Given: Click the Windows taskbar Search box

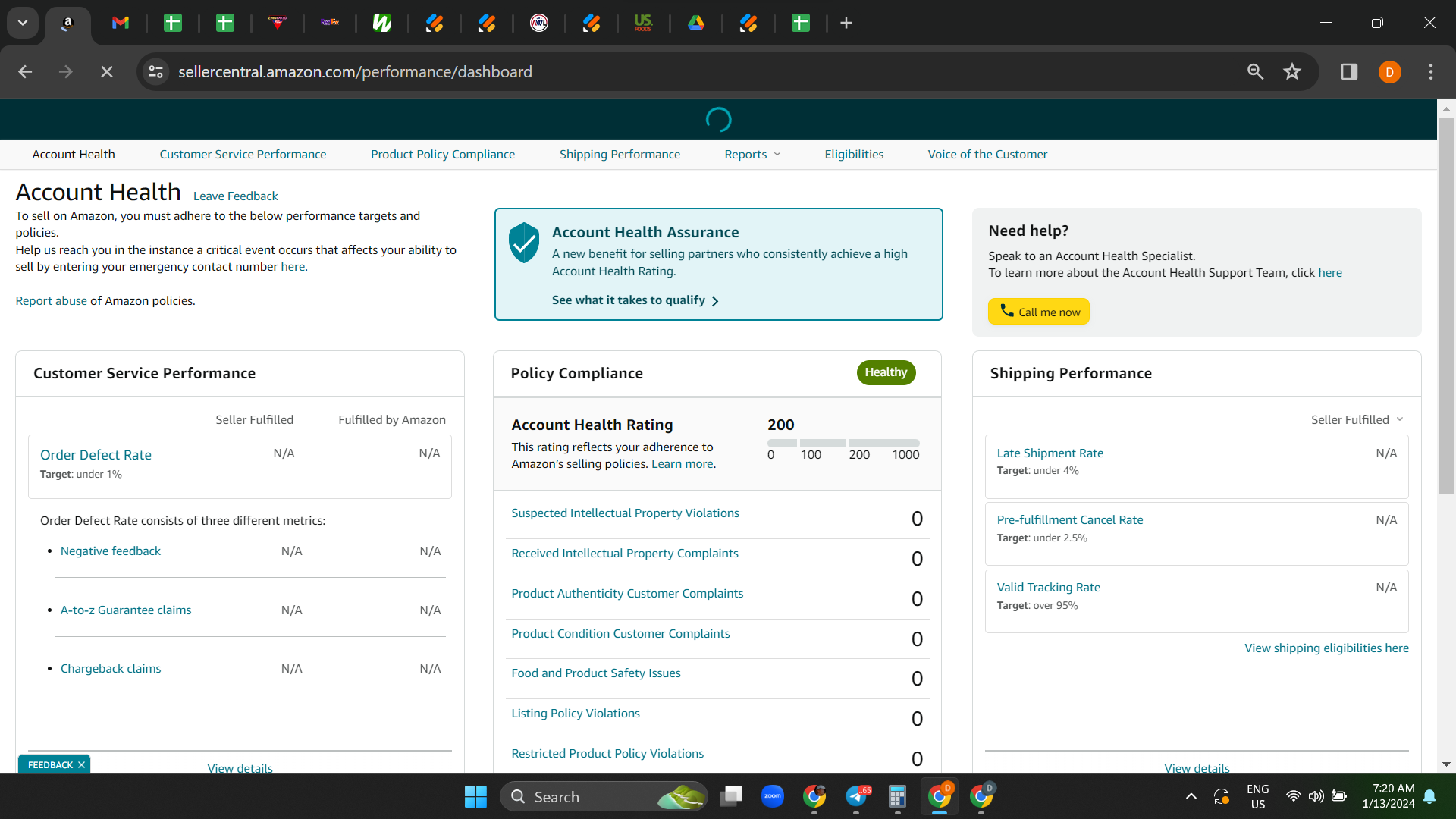Looking at the screenshot, I should 604,796.
